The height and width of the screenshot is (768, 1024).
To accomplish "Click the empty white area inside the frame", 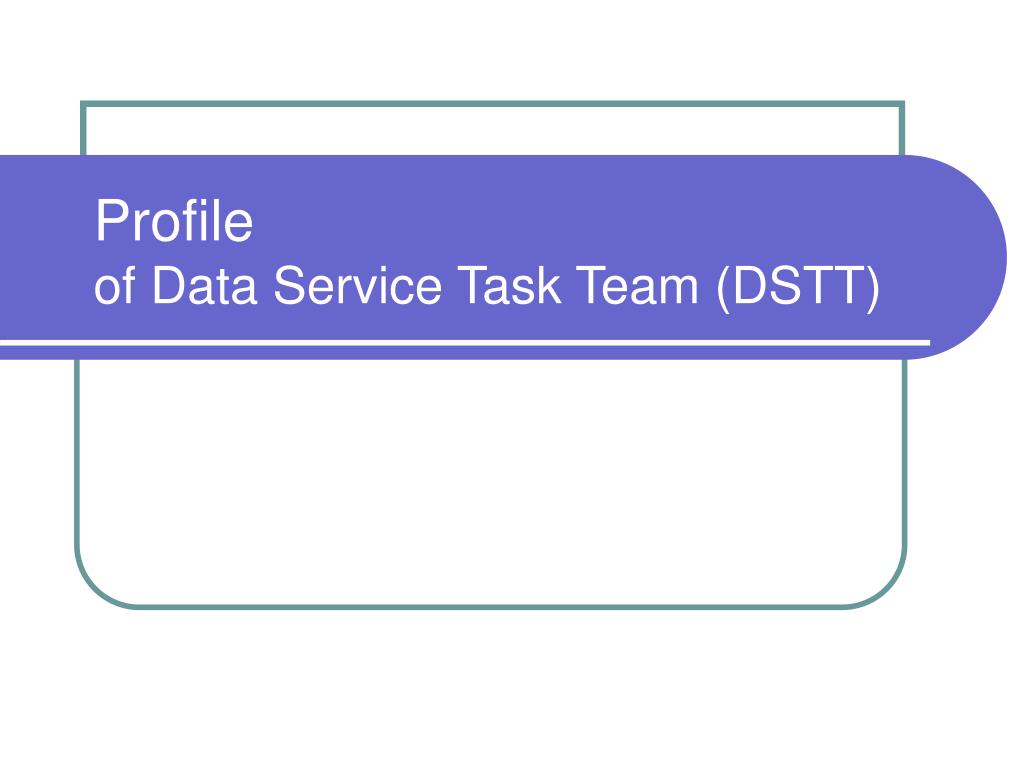I will click(491, 481).
